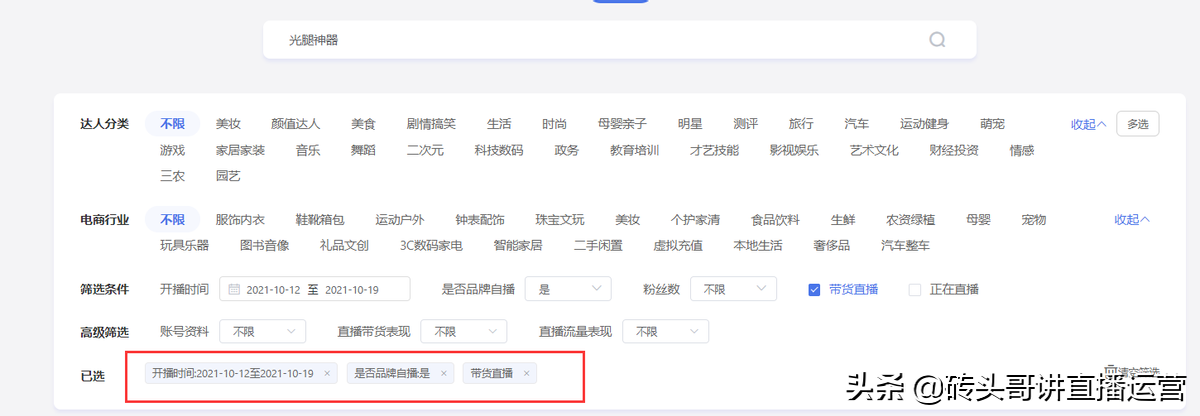Check the 正在直播 checkbox
Viewport: 1200px width, 416px height.
coord(914,289)
